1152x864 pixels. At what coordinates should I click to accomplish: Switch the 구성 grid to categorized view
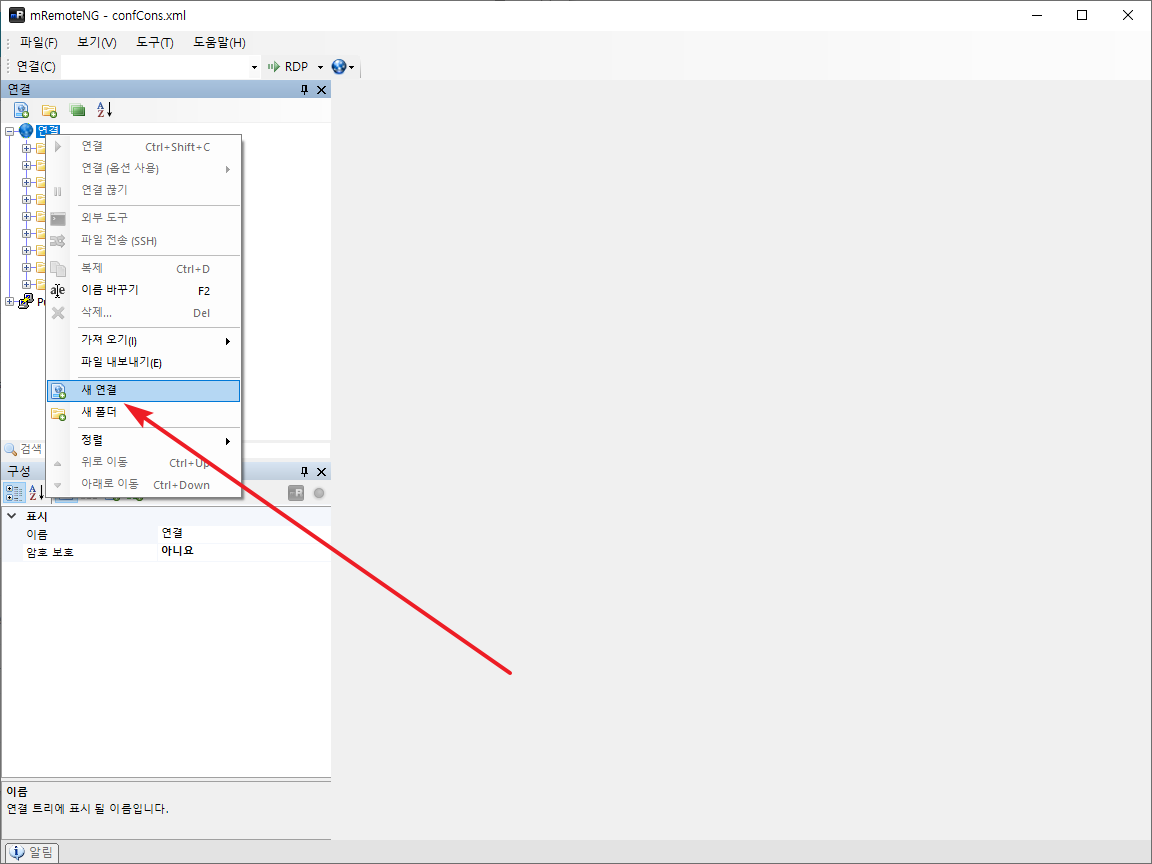click(x=14, y=492)
